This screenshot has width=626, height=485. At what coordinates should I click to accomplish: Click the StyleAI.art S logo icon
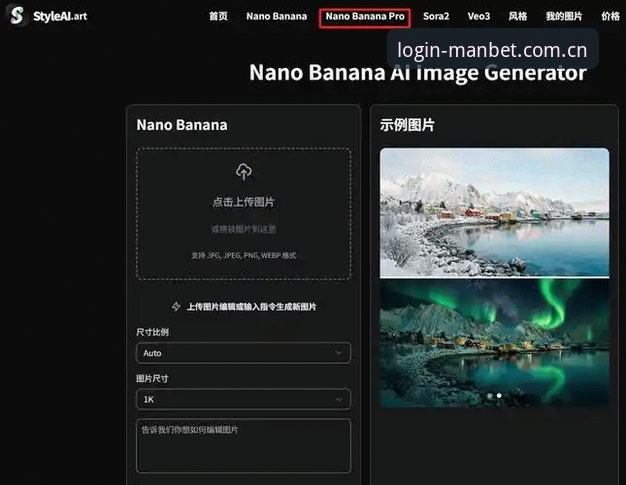[x=17, y=16]
